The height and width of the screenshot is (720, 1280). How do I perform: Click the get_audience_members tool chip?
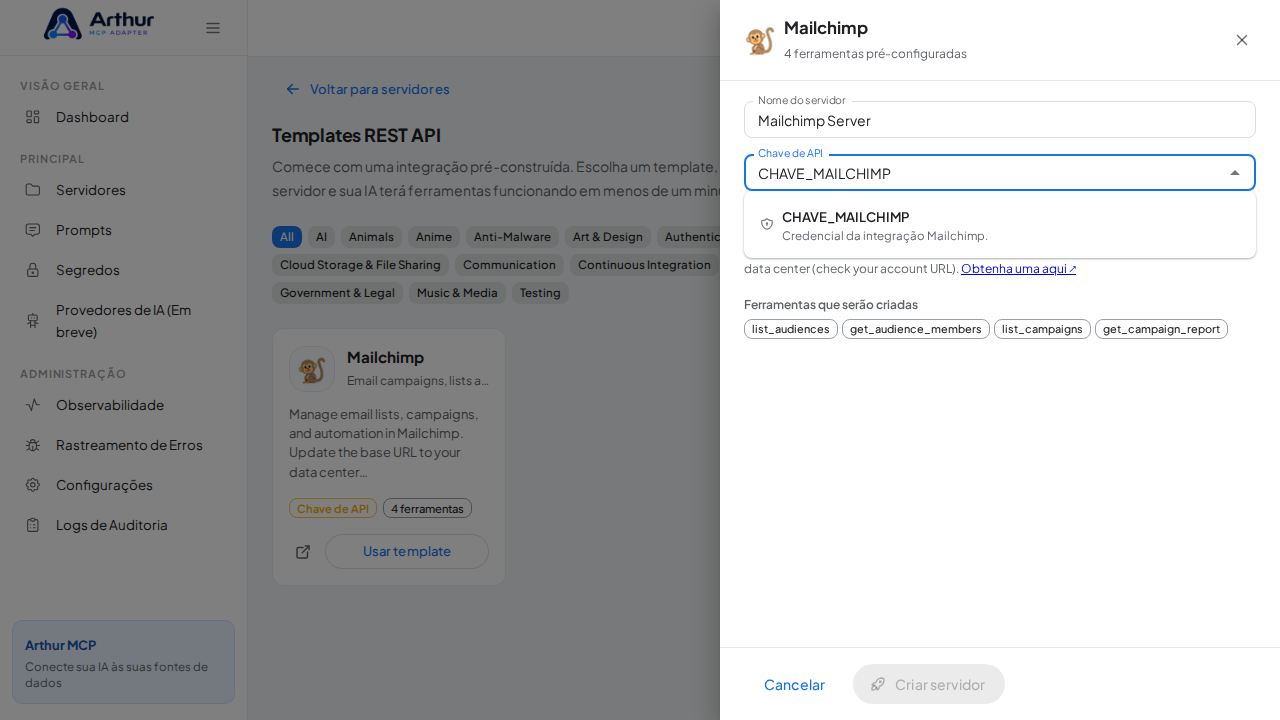tap(916, 329)
